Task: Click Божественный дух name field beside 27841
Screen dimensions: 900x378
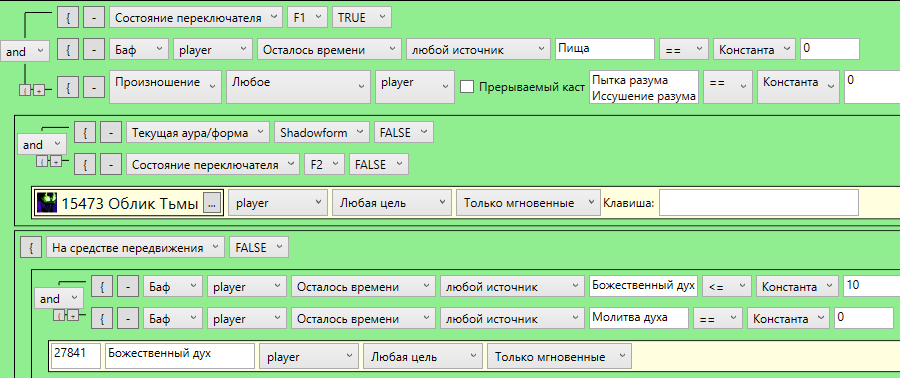Action: [x=180, y=356]
